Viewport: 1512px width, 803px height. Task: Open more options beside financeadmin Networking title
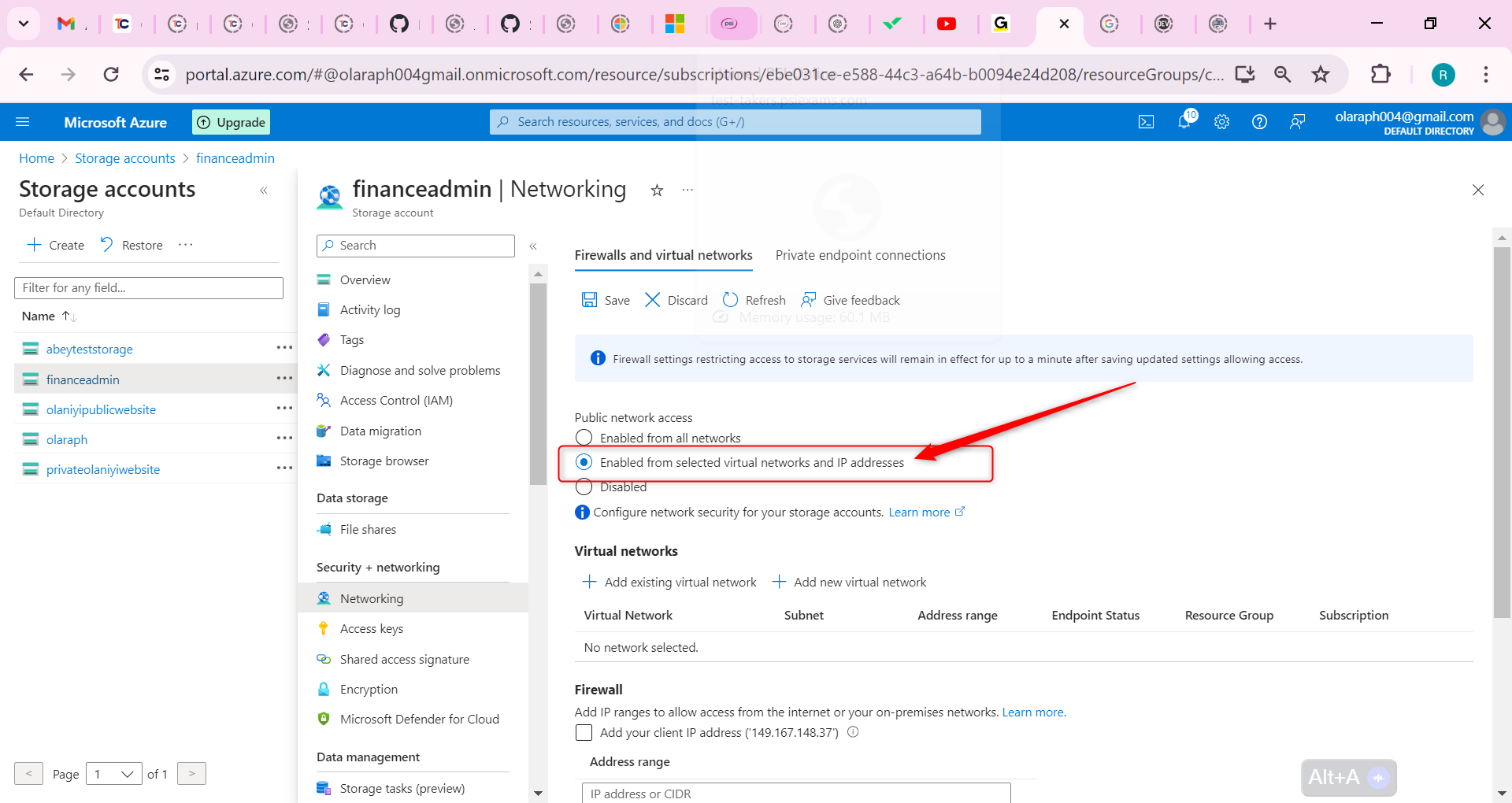point(687,191)
